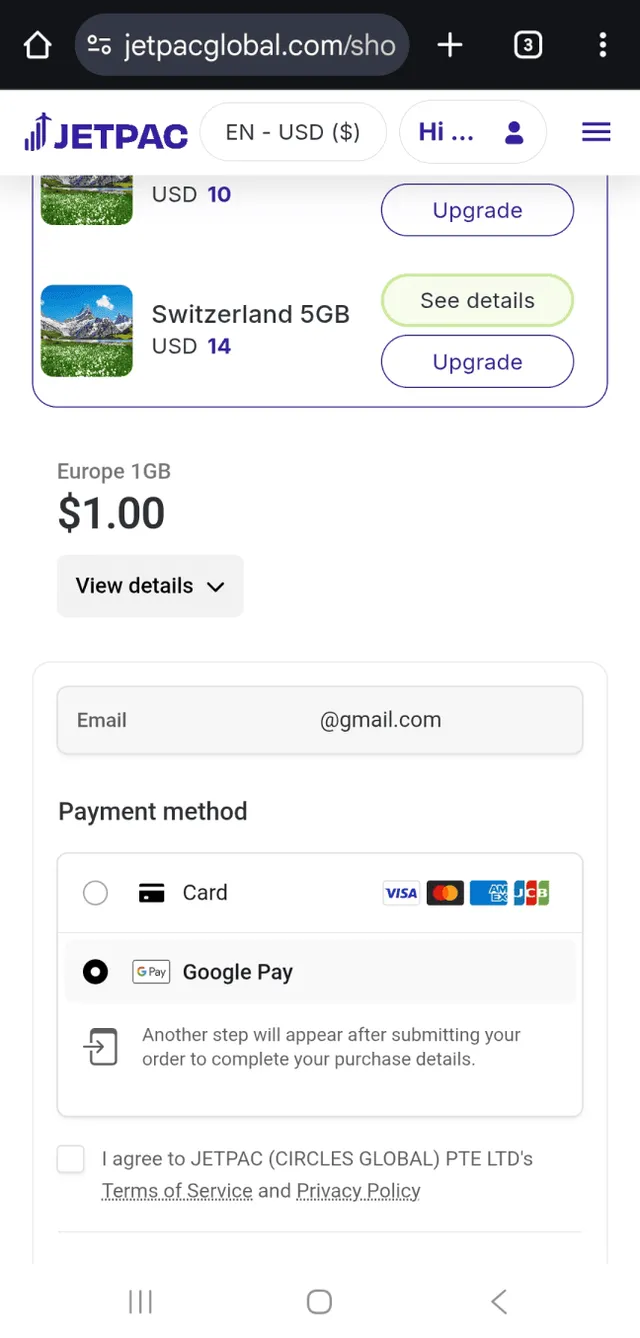Open the tab switcher showing 3 tabs
This screenshot has height=1338, width=640.
pyautogui.click(x=527, y=45)
